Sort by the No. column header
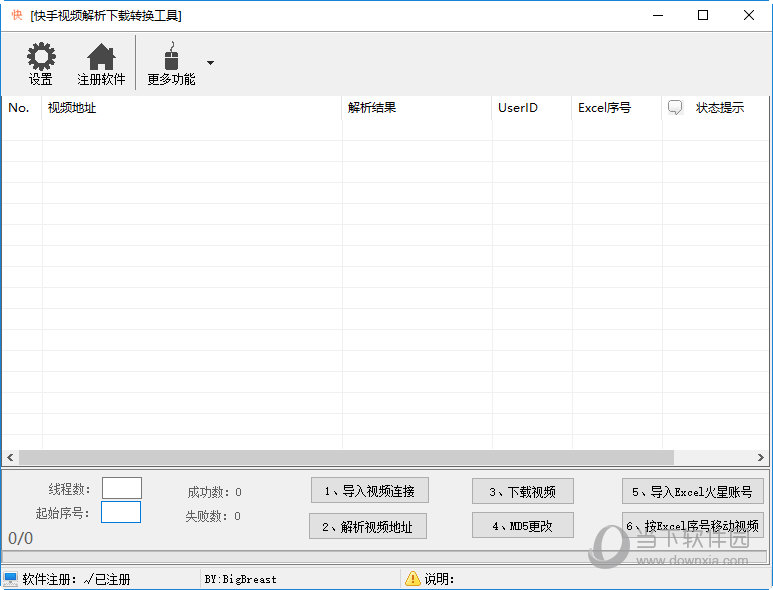This screenshot has width=773, height=590. coord(22,107)
